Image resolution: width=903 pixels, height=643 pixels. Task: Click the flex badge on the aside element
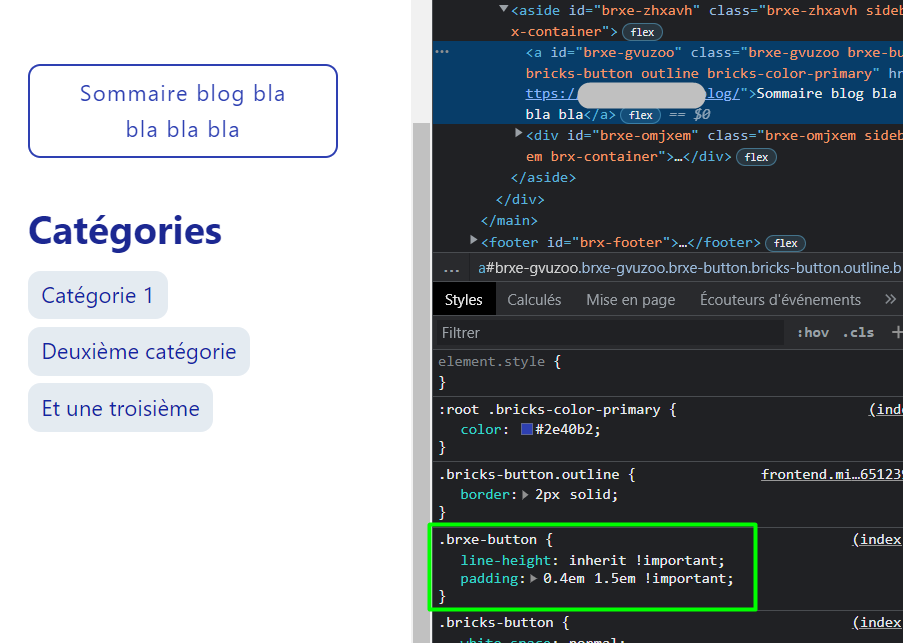(642, 32)
